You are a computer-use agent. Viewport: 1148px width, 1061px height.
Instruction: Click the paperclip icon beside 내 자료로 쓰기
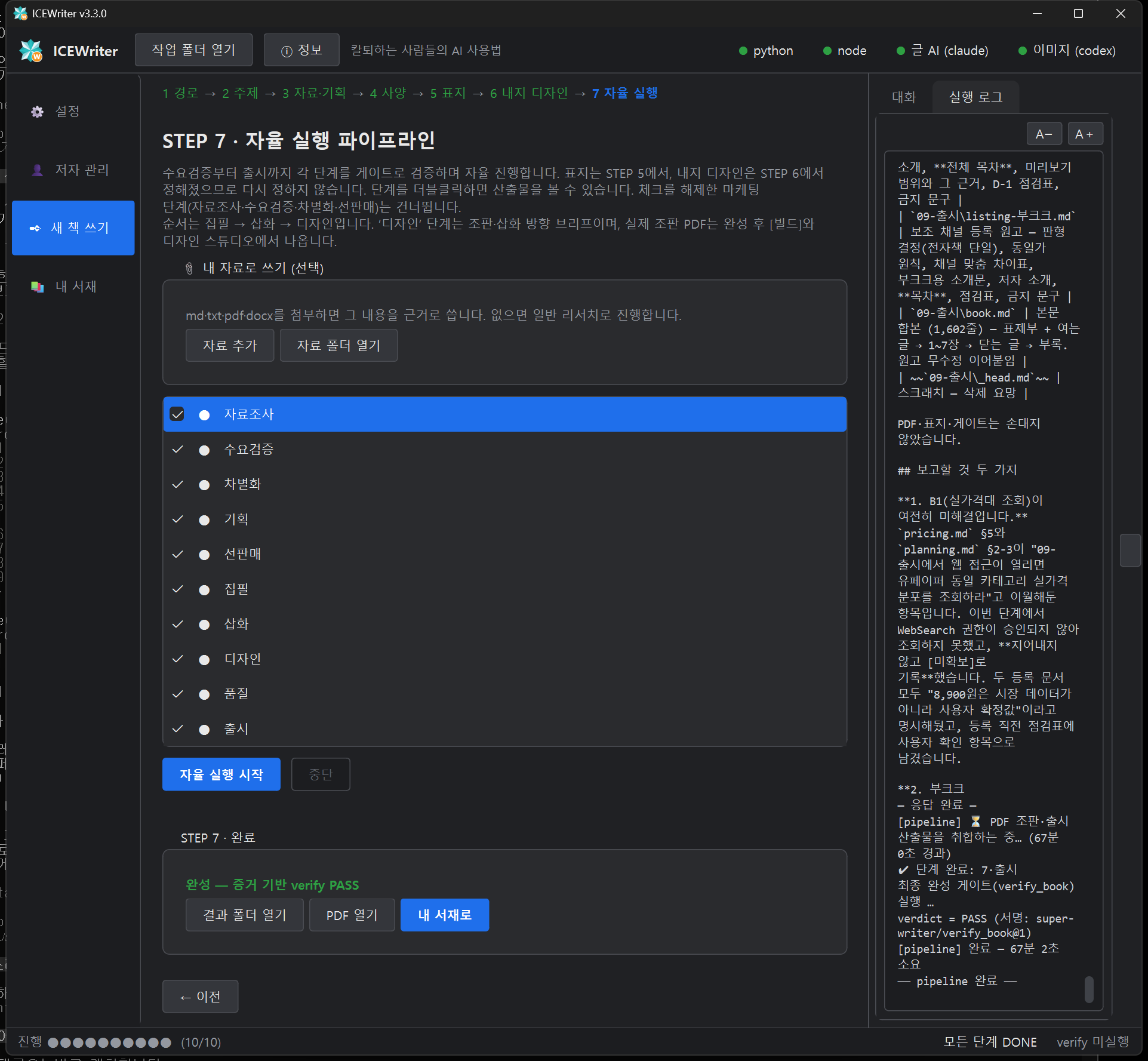point(189,268)
